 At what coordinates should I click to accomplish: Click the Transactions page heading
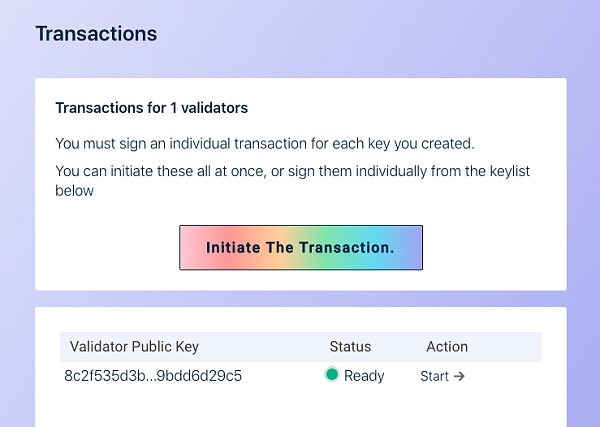(96, 33)
